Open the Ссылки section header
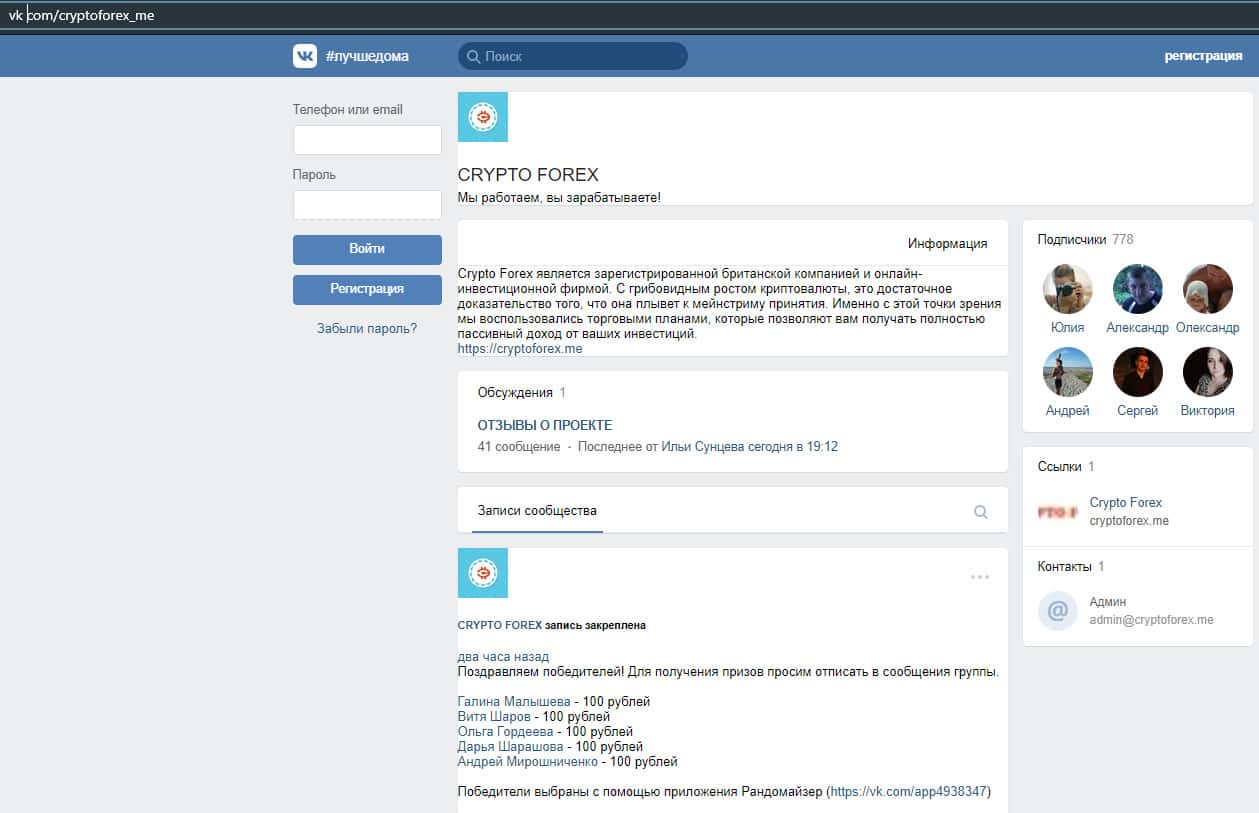The width and height of the screenshot is (1259, 813). 1066,466
